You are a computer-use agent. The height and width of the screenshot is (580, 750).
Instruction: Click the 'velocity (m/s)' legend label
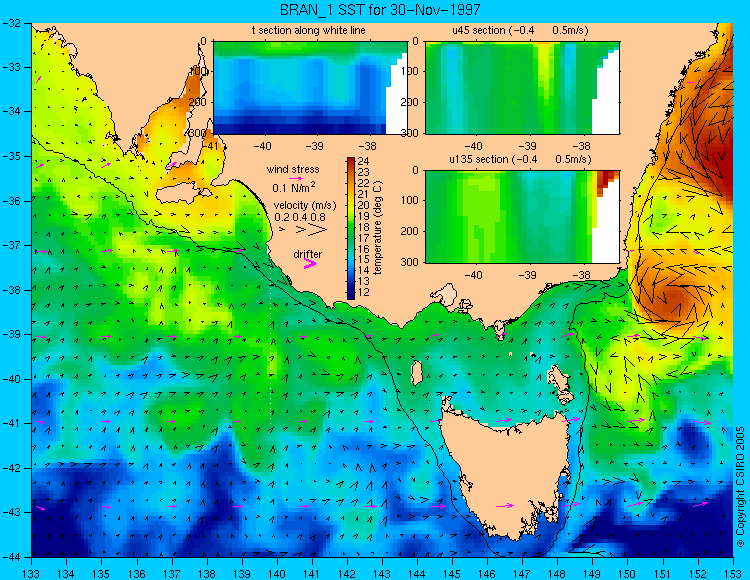tap(305, 206)
